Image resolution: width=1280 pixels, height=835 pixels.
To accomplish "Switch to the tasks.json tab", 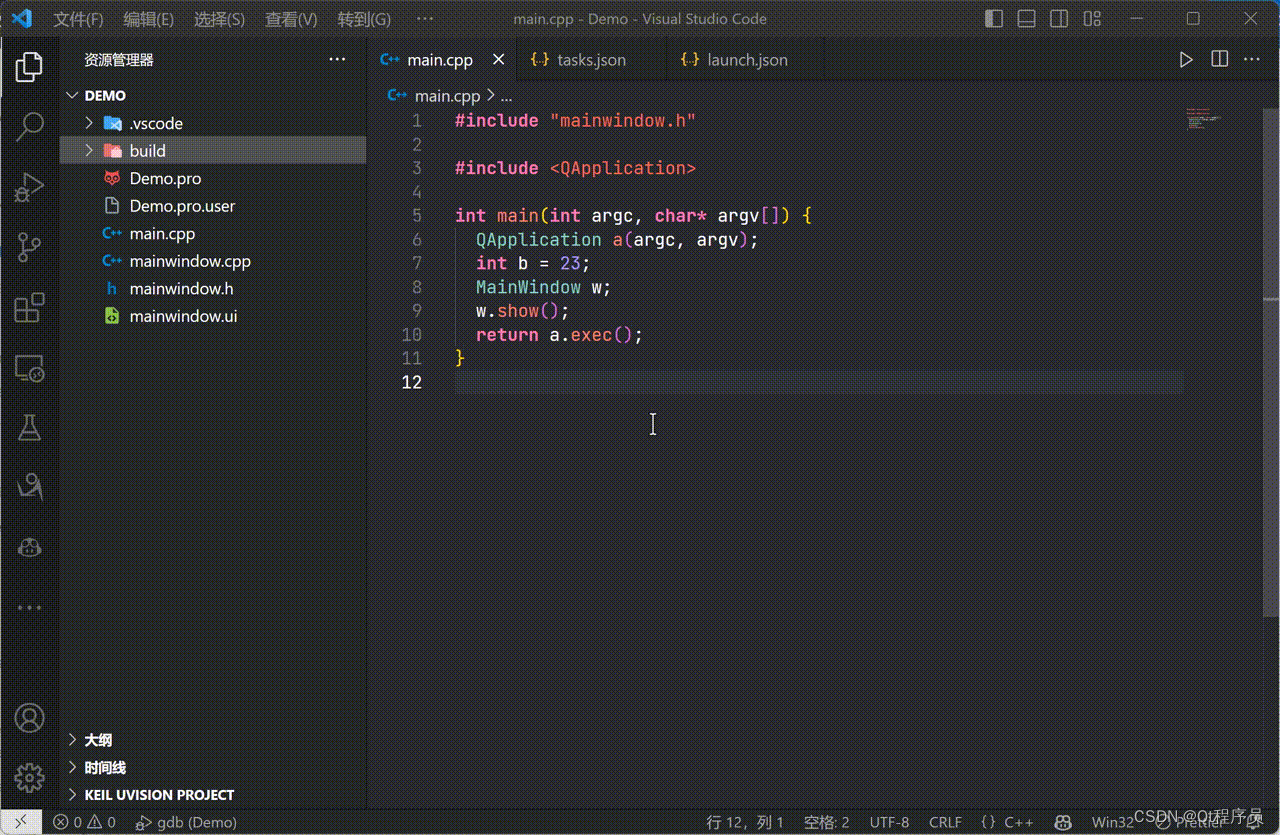I will click(x=591, y=59).
